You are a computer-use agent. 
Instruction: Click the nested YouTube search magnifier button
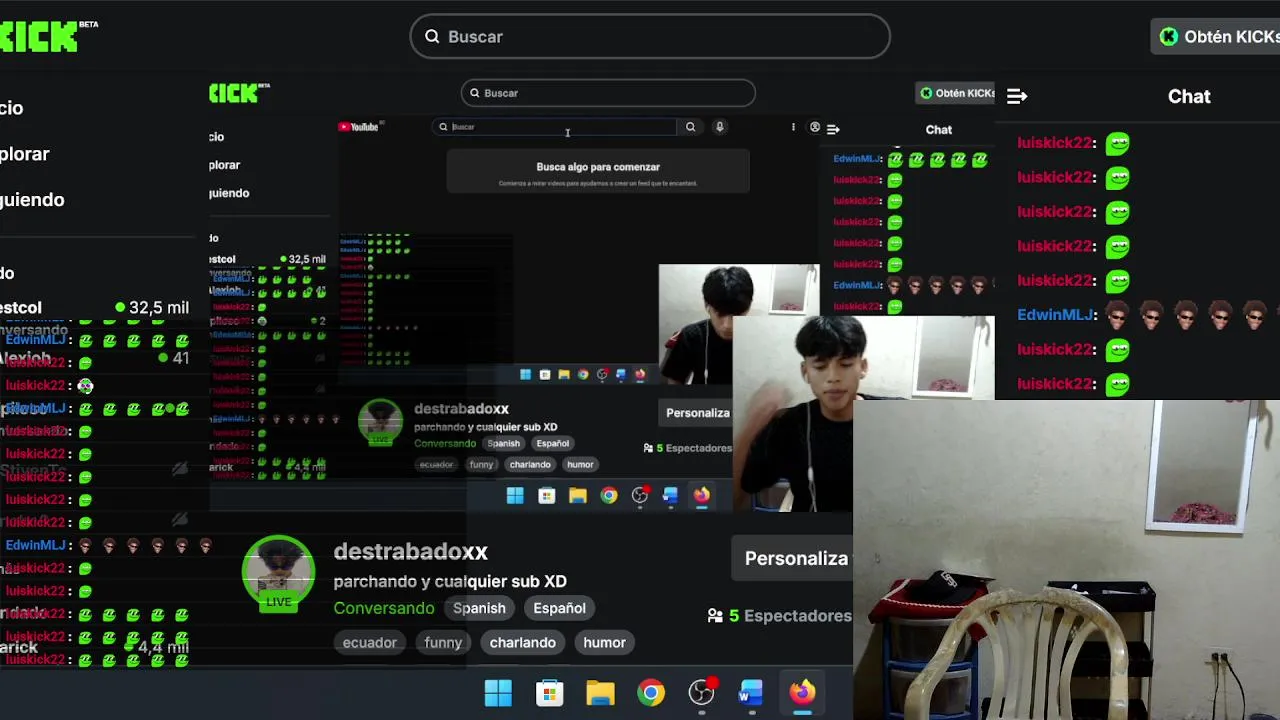pyautogui.click(x=690, y=127)
